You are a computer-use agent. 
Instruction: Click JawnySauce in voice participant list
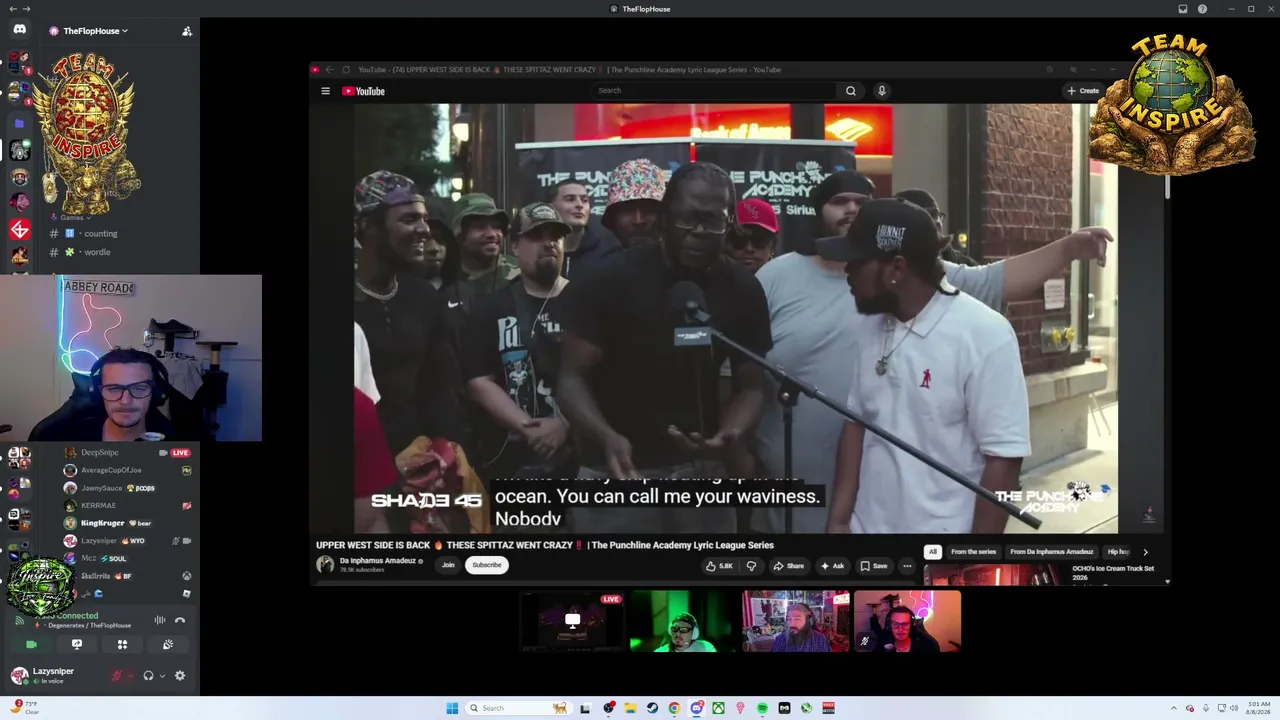[101, 488]
